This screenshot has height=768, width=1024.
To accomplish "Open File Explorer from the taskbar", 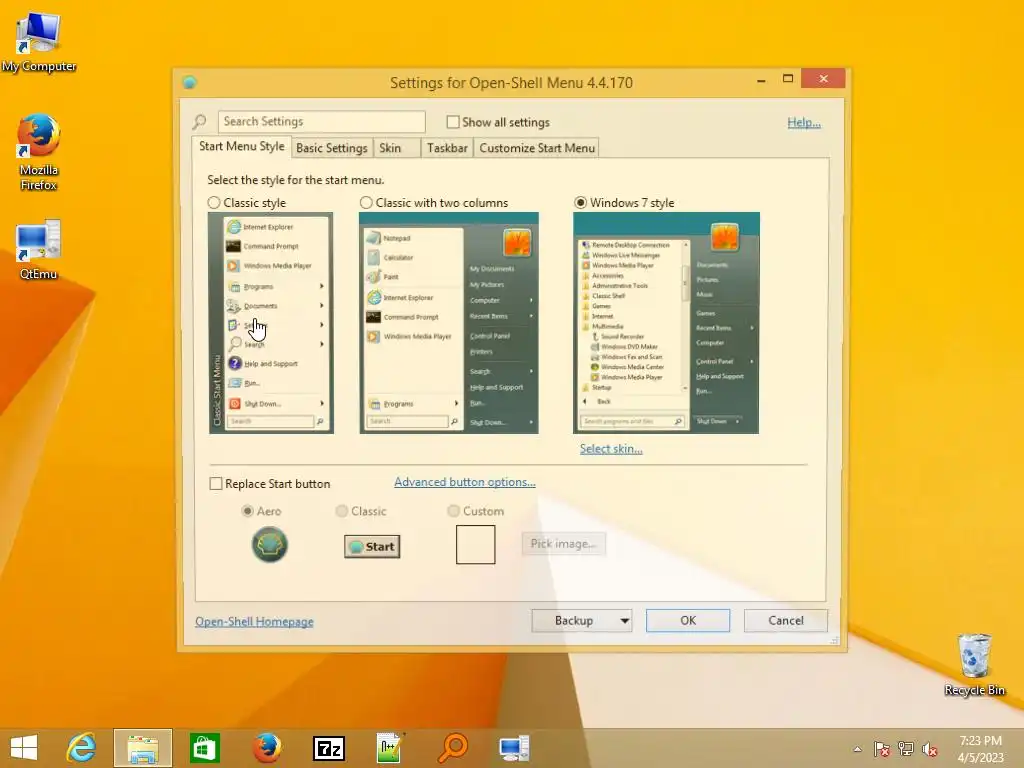I will tap(143, 748).
